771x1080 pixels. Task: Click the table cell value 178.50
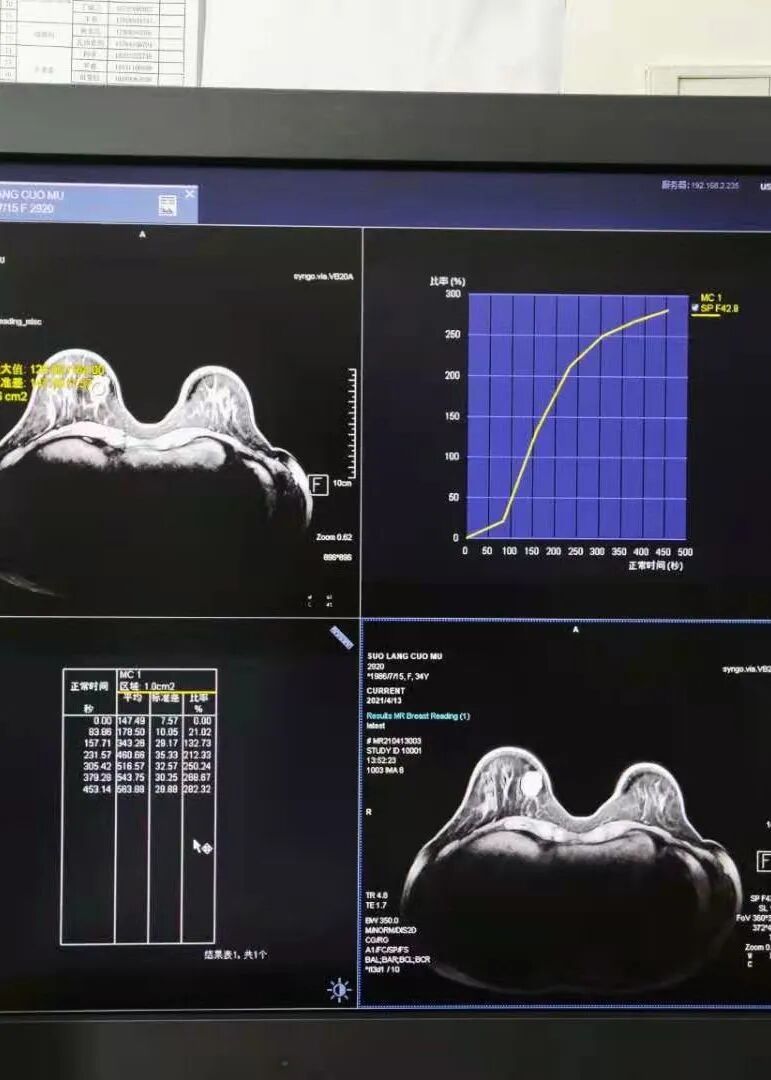[x=132, y=731]
